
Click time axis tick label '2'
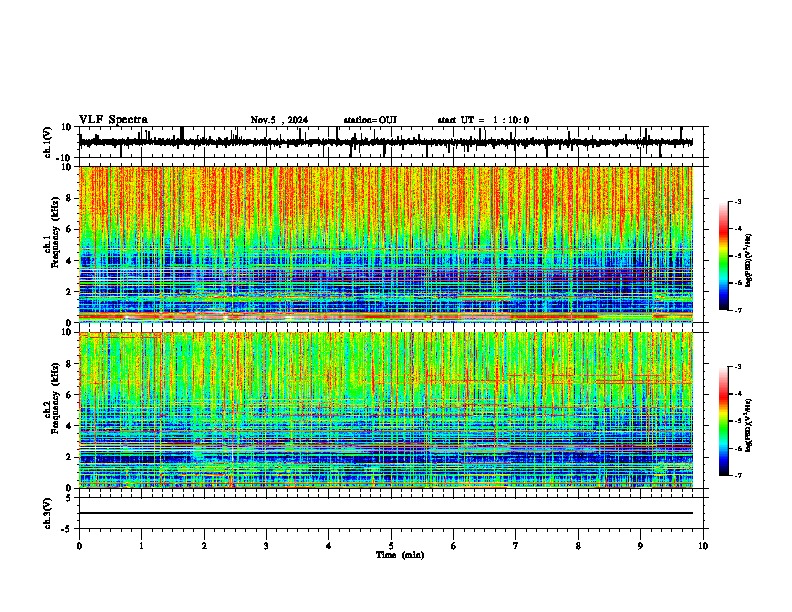[204, 546]
